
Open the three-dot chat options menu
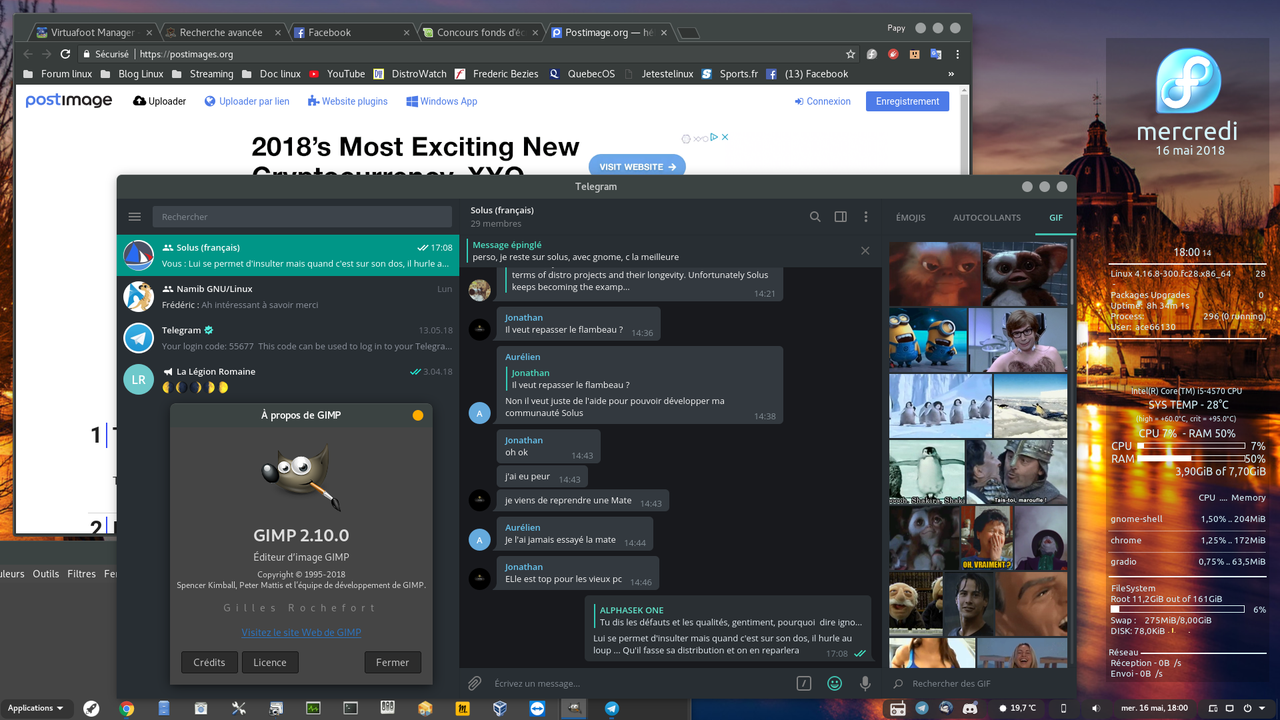click(866, 217)
